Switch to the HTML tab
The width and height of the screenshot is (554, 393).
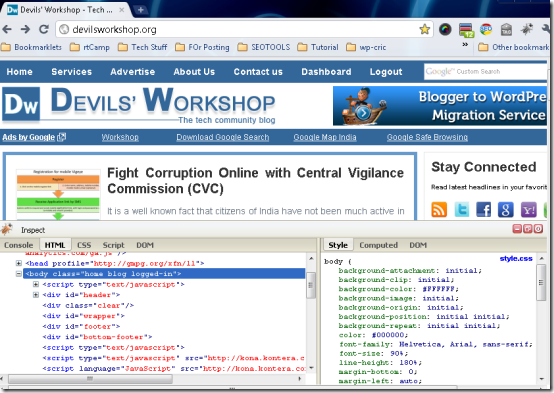pos(55,245)
